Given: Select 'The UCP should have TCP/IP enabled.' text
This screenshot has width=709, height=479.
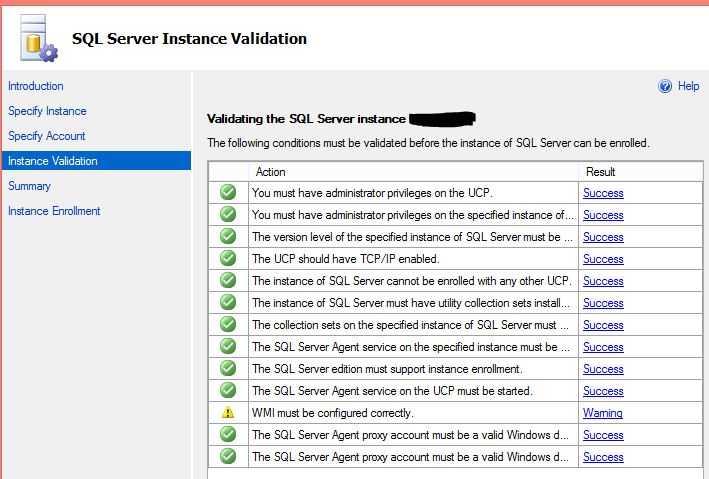Looking at the screenshot, I should pyautogui.click(x=345, y=259).
